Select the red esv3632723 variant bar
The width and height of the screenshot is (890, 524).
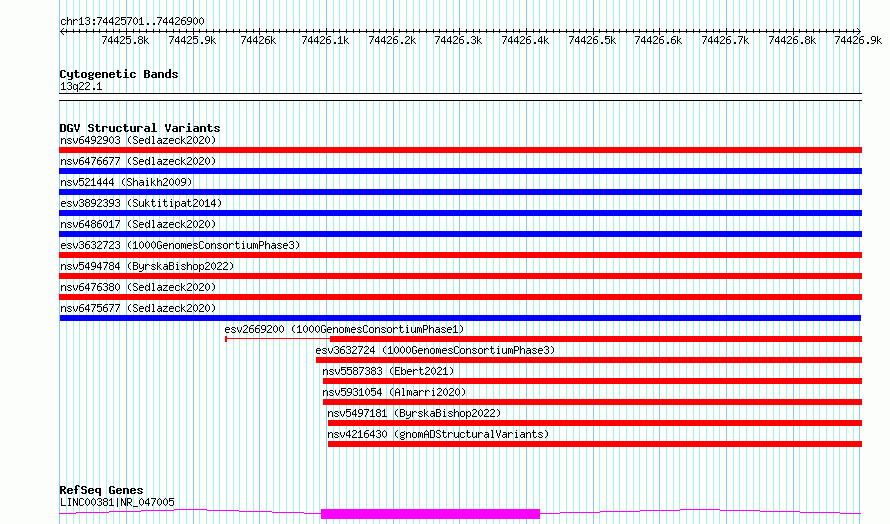click(x=460, y=255)
